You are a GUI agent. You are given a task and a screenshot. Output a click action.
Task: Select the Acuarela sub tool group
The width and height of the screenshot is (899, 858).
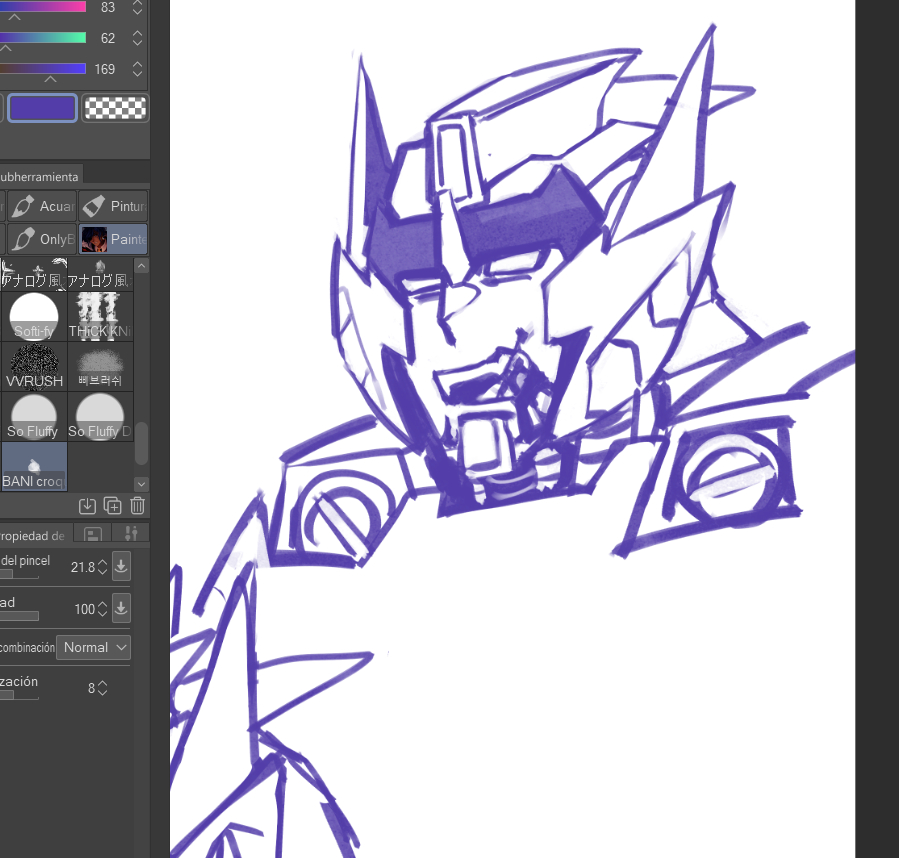tap(42, 207)
